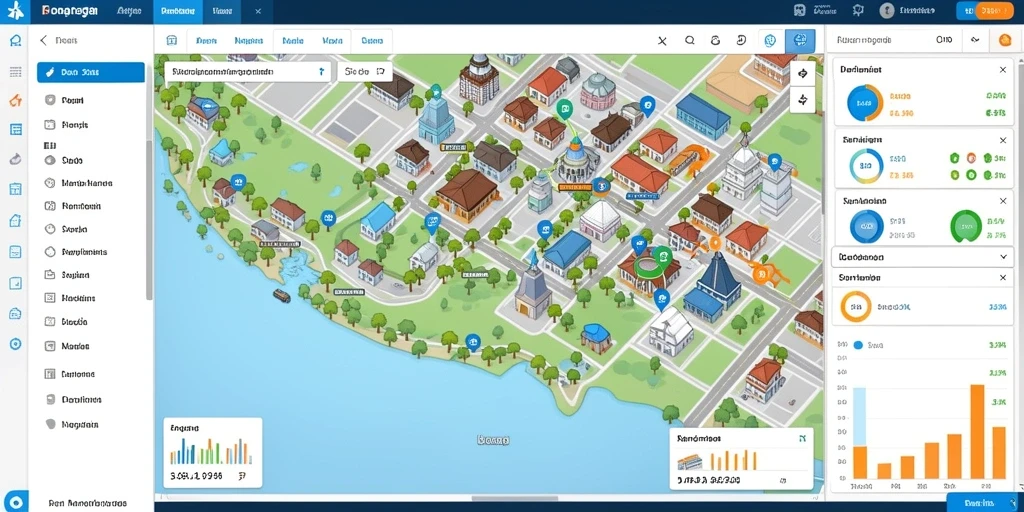Image resolution: width=1024 pixels, height=512 pixels.
Task: Open the orange icon in the left rail
Action: point(15,100)
